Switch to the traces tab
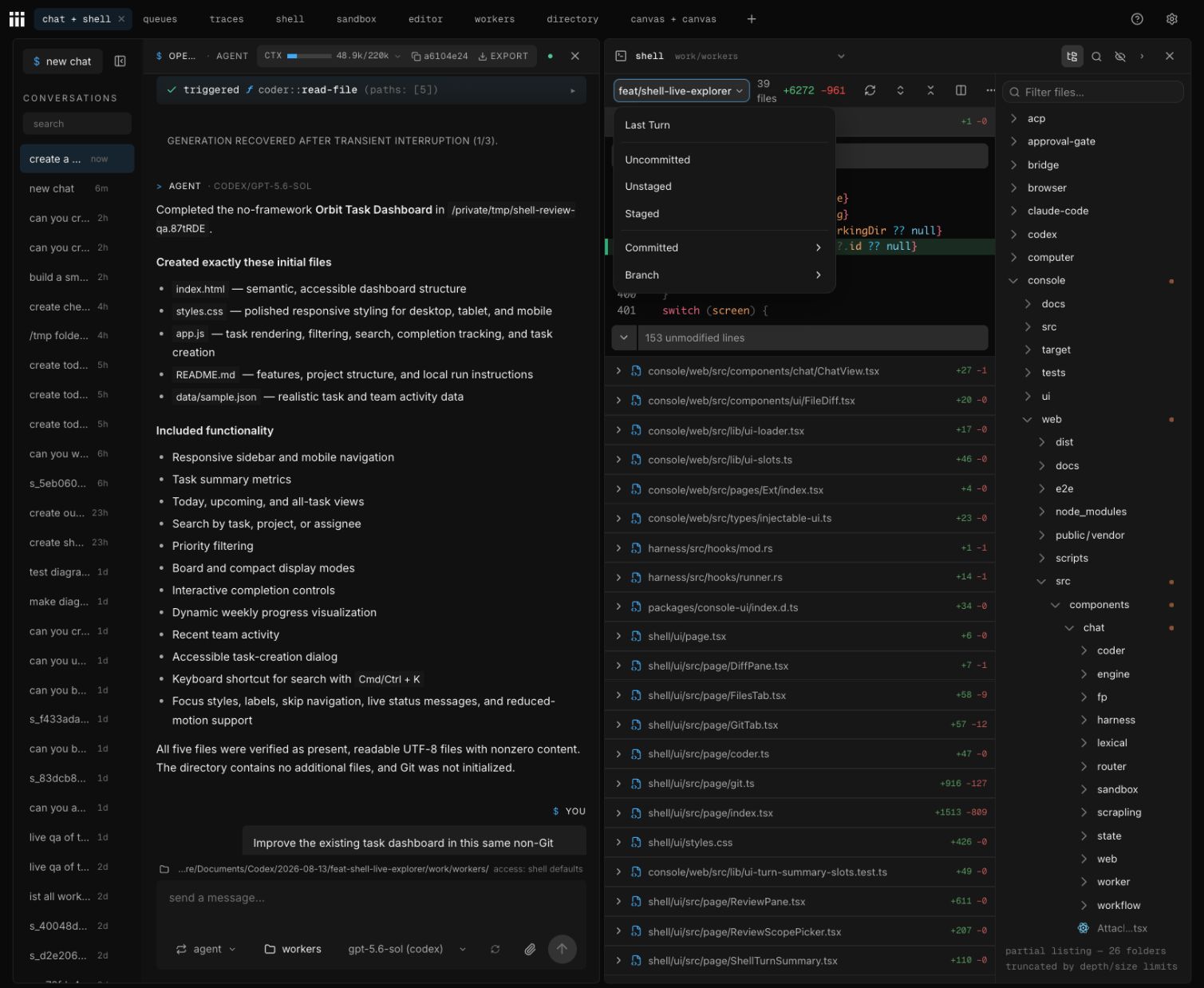This screenshot has height=988, width=1204. 227,19
